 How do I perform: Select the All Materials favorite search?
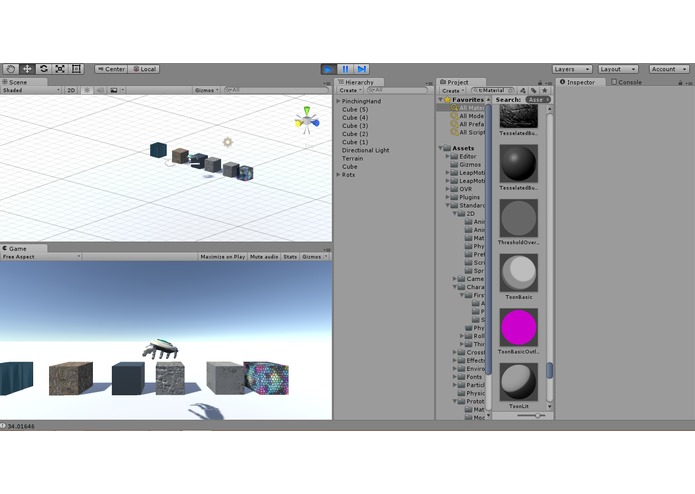(x=467, y=108)
